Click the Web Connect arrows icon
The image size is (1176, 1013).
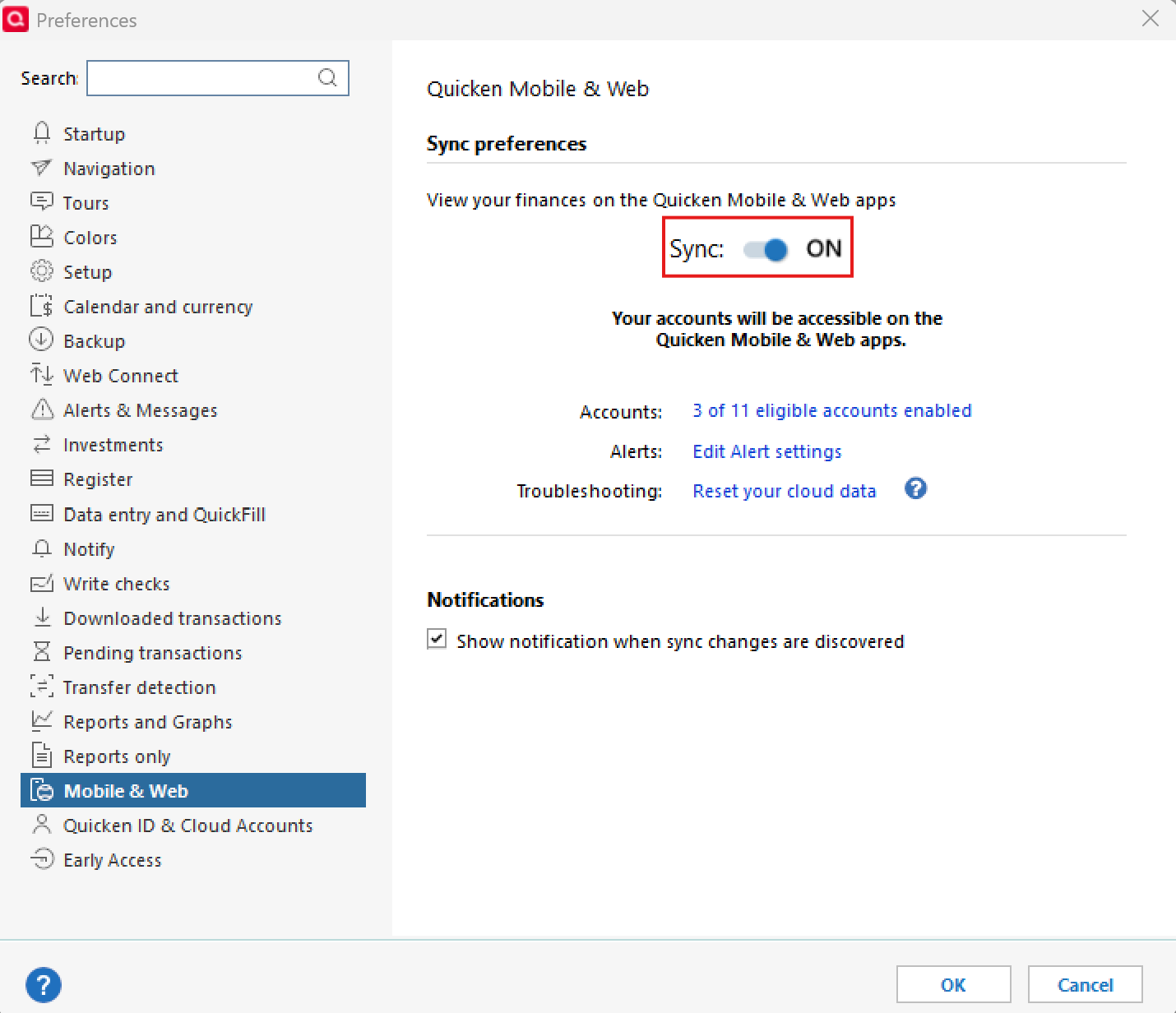[x=41, y=374]
